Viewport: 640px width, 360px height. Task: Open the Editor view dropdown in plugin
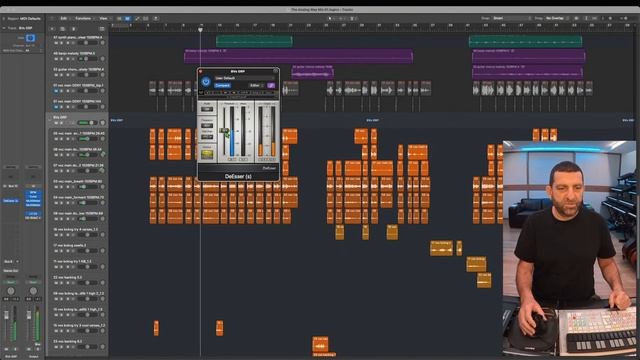256,86
